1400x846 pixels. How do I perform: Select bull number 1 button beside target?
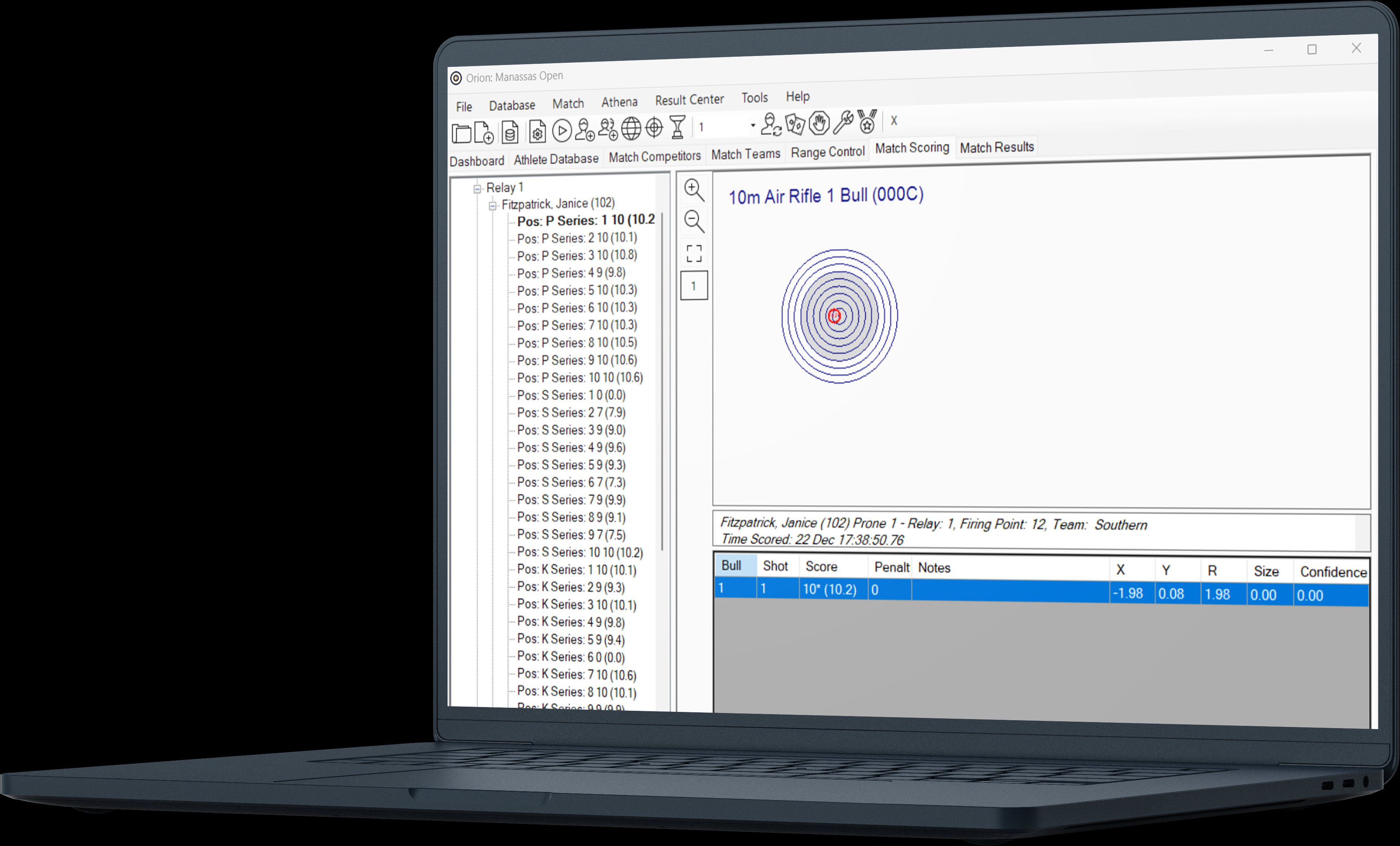click(x=694, y=286)
